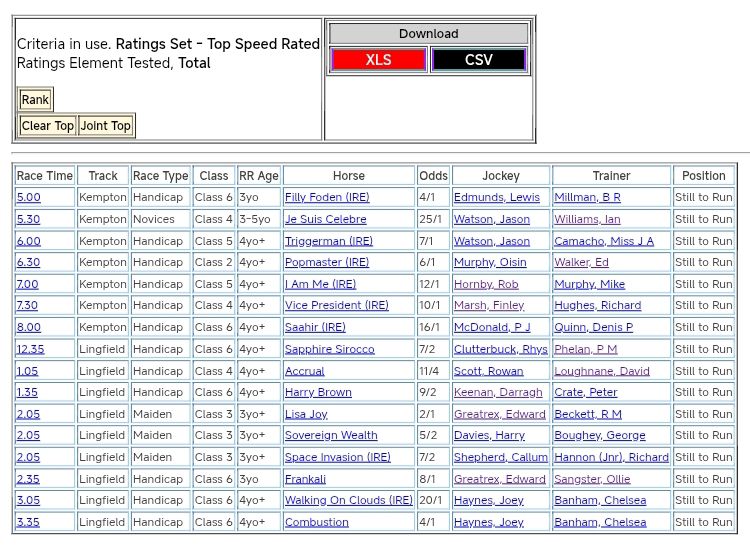Download ratings as XLS file
Viewport: 750px width, 553px height.
(x=378, y=60)
